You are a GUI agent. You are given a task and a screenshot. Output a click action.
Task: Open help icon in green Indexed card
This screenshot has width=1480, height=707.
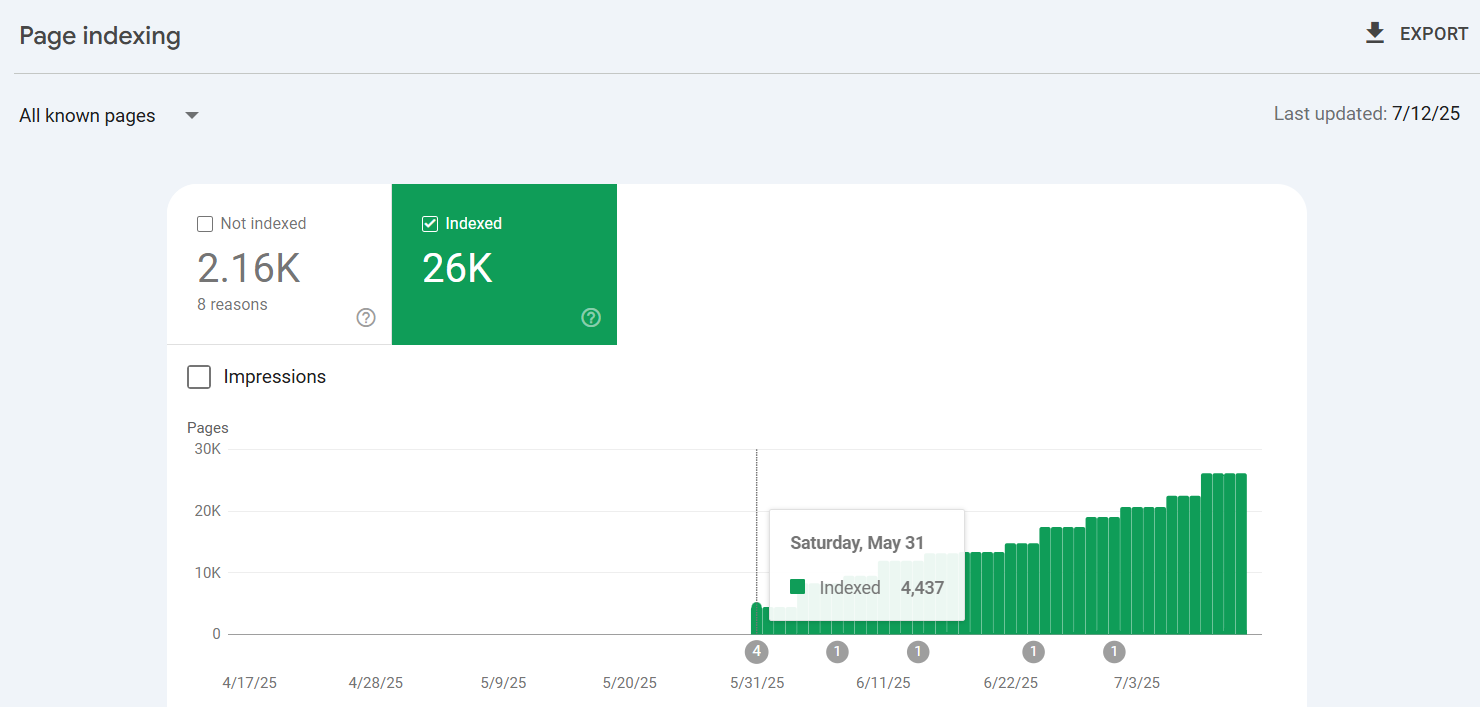pyautogui.click(x=591, y=318)
